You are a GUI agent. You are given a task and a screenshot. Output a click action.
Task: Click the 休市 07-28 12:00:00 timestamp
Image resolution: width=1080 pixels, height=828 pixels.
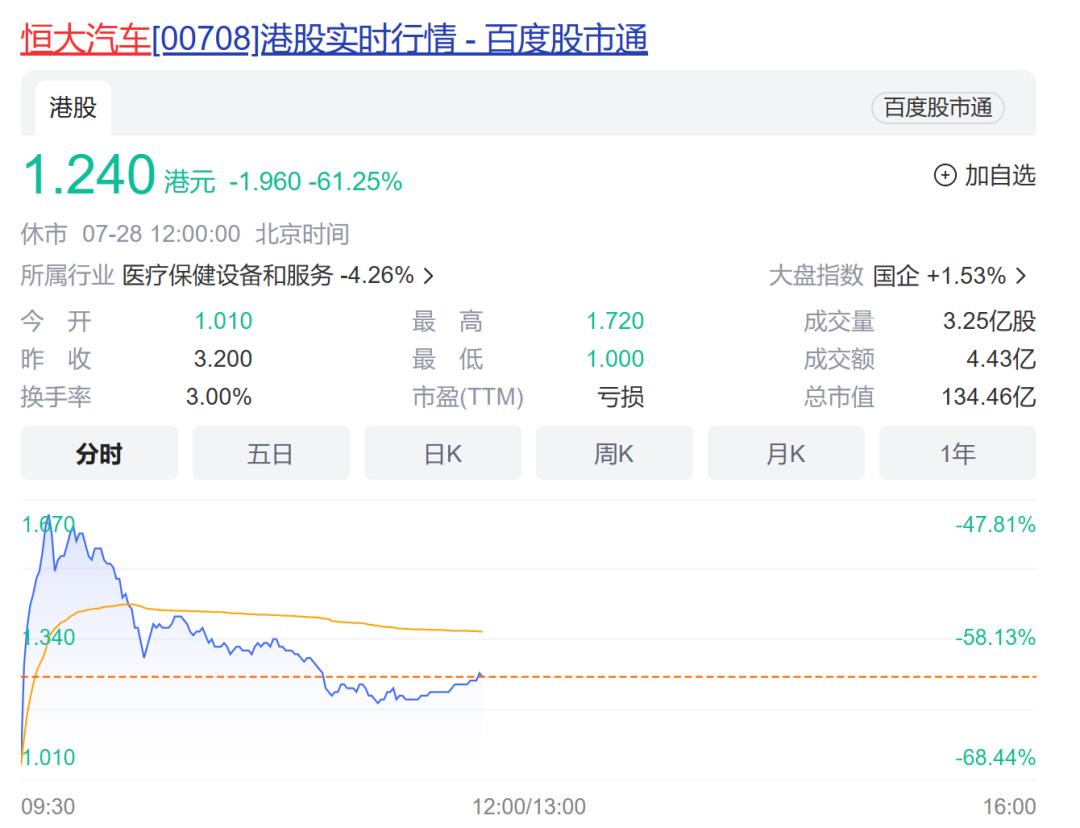(130, 234)
